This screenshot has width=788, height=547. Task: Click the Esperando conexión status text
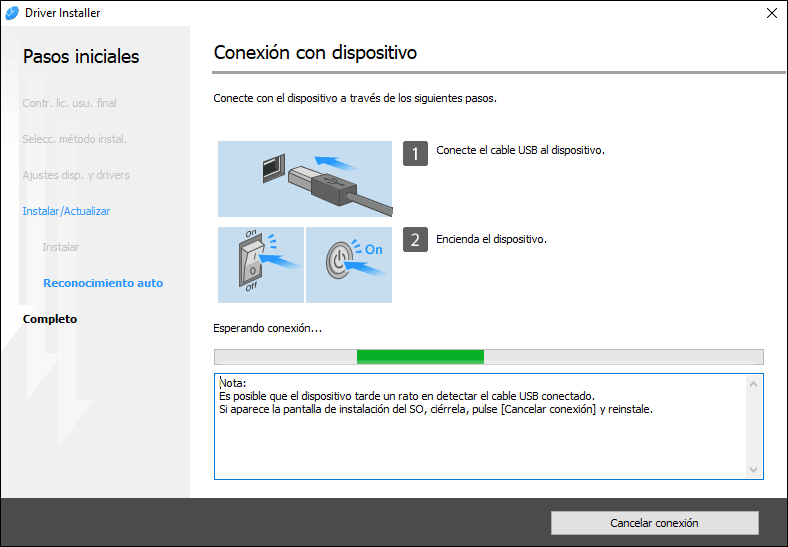click(x=268, y=328)
